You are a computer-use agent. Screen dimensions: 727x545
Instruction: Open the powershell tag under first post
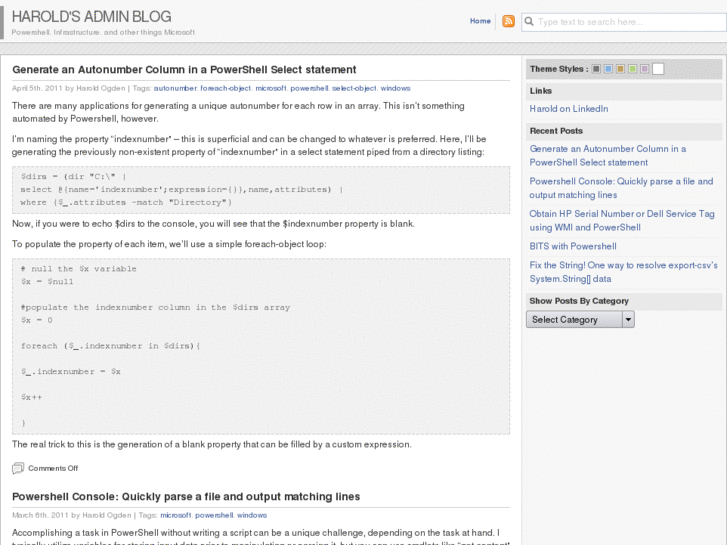tap(309, 88)
